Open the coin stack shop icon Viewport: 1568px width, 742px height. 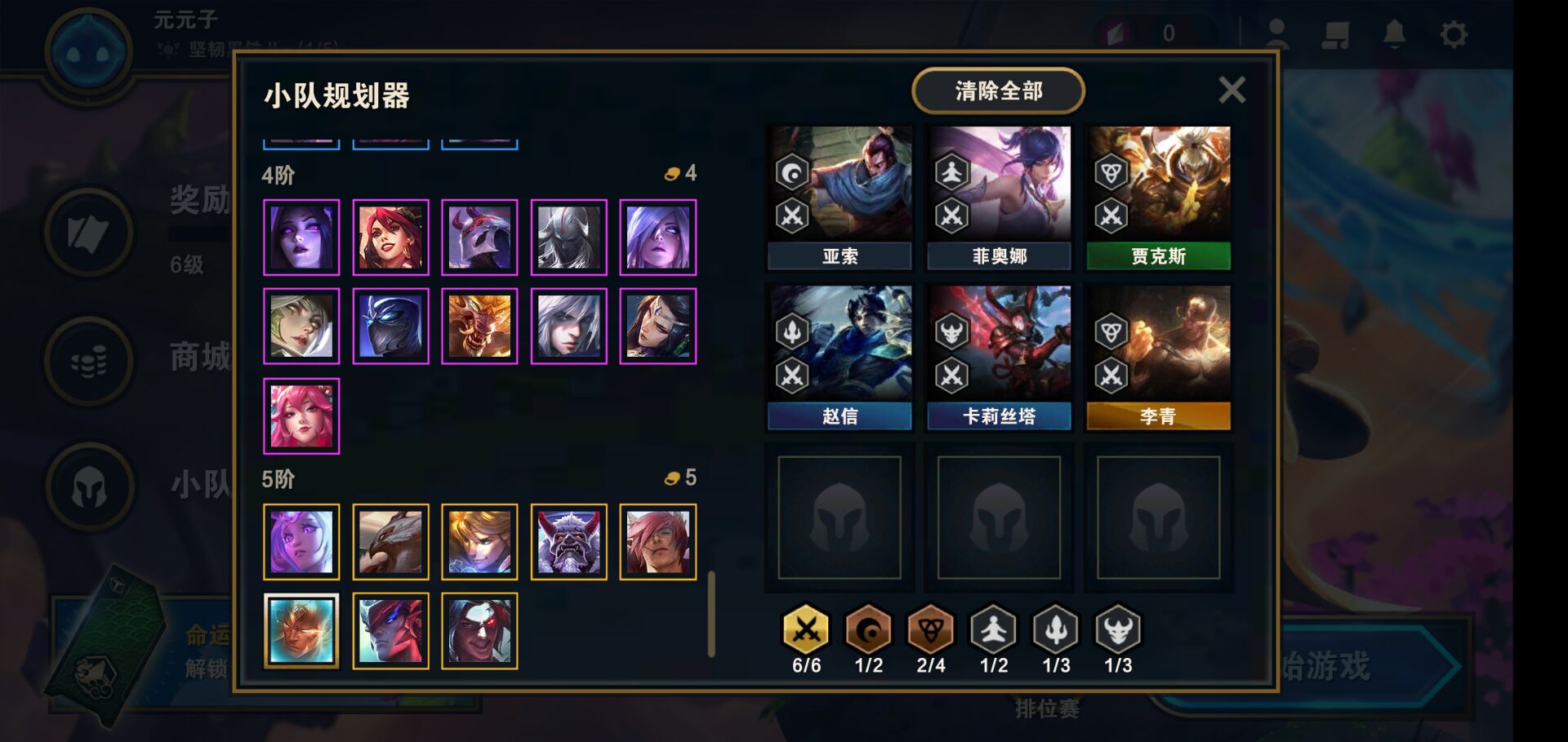click(89, 361)
